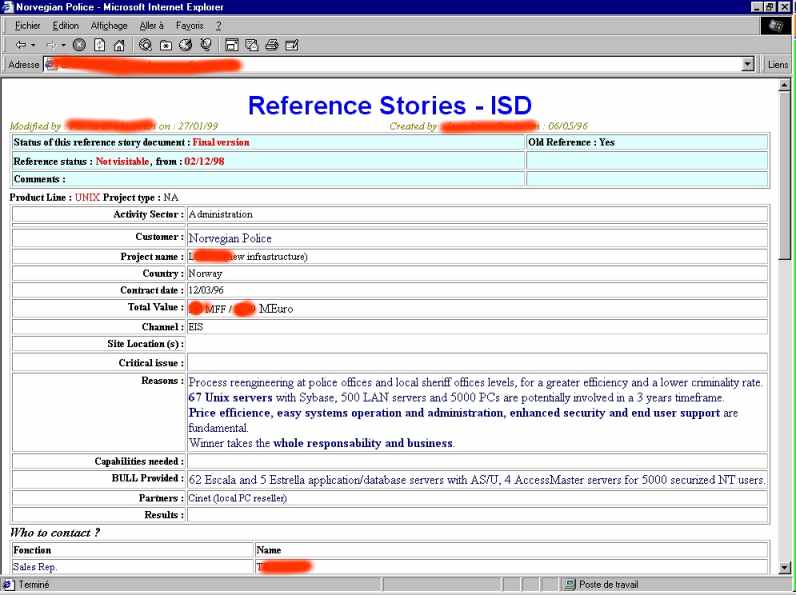Open the ? help menu
The height and width of the screenshot is (595, 796).
[x=218, y=25]
